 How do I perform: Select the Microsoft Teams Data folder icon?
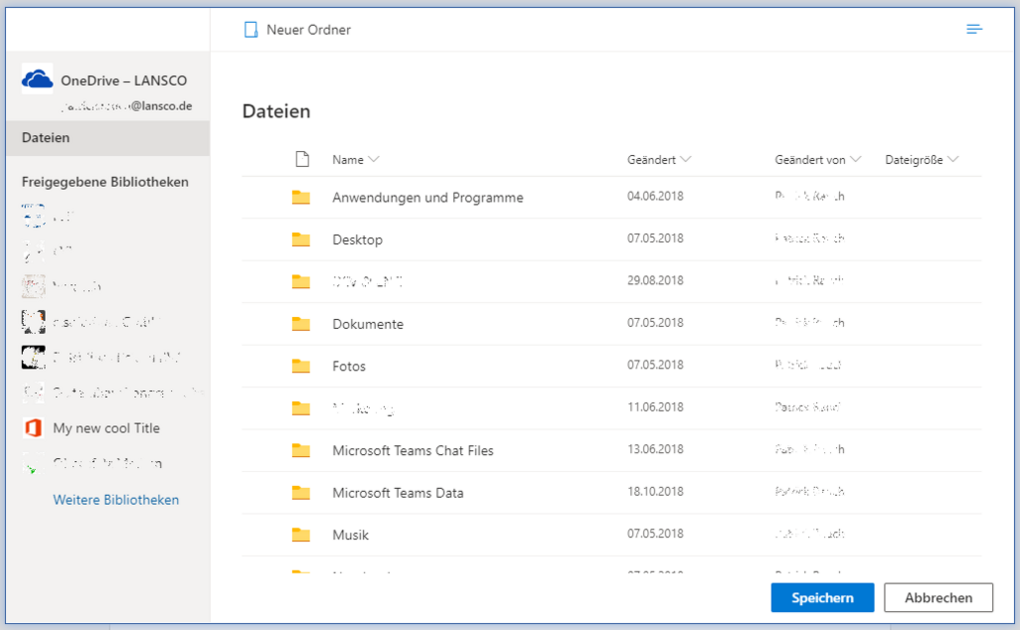301,493
